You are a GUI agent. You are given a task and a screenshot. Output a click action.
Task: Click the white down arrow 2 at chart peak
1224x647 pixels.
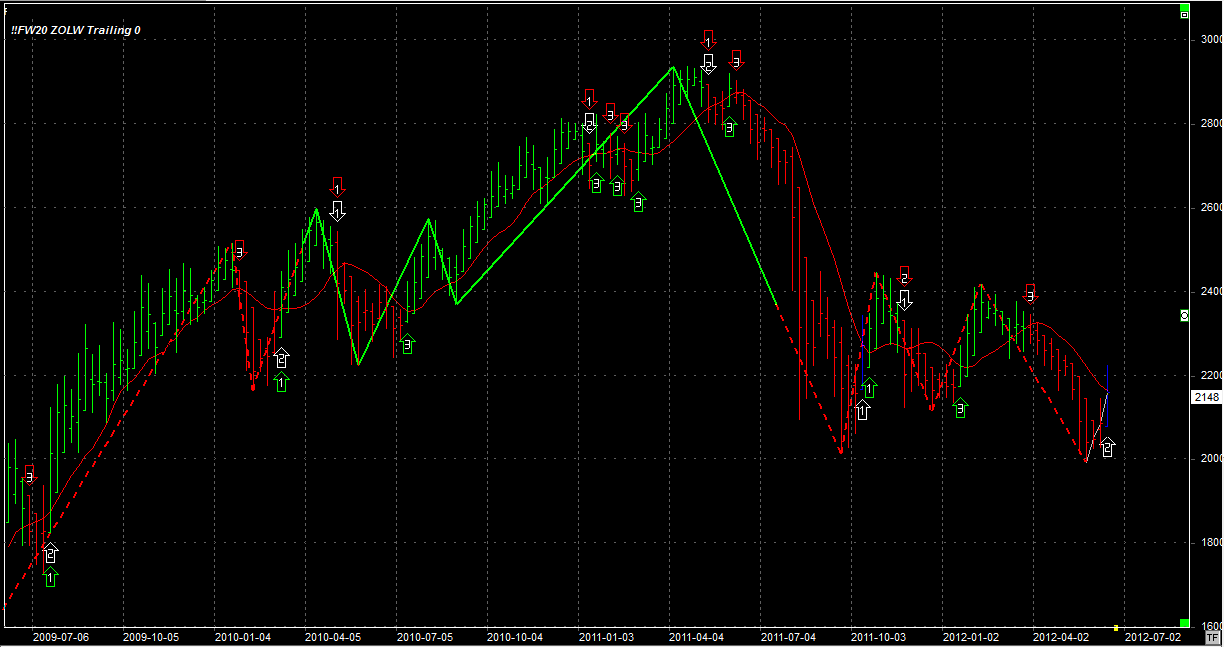click(x=708, y=64)
